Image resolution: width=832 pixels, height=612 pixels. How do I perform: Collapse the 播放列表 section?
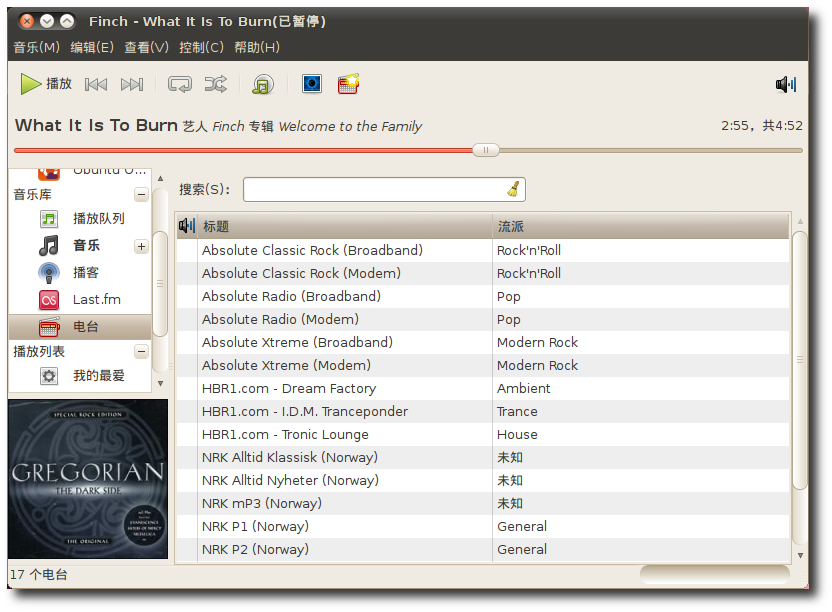(x=141, y=351)
